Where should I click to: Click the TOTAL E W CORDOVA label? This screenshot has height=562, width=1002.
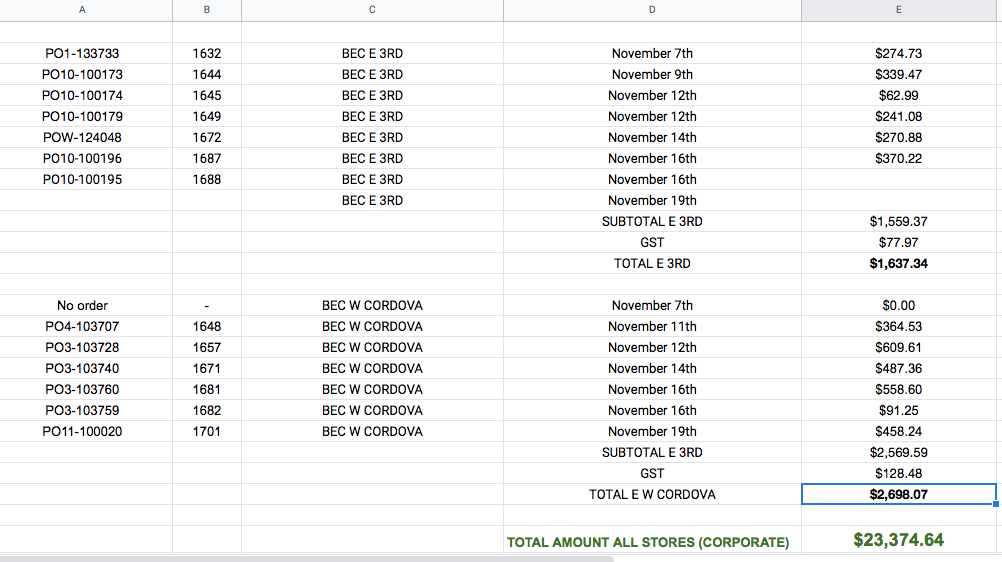coord(652,495)
